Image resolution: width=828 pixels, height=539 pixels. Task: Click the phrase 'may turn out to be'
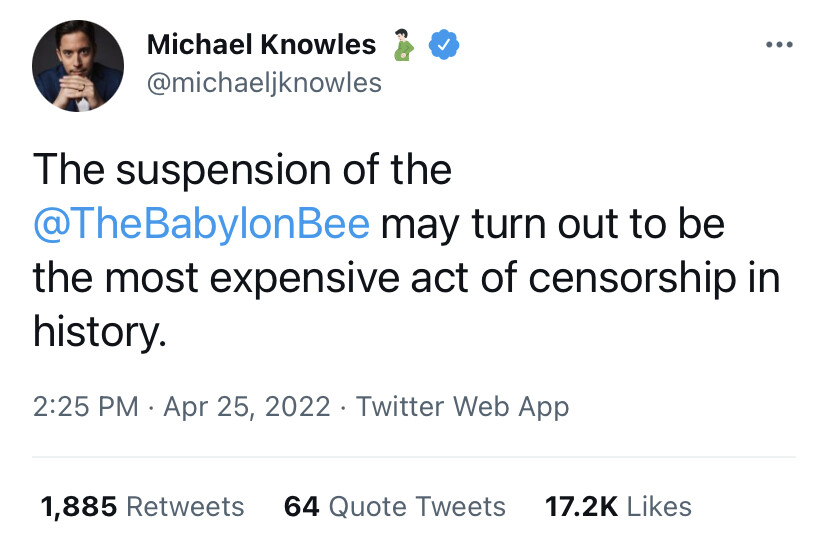tap(552, 224)
